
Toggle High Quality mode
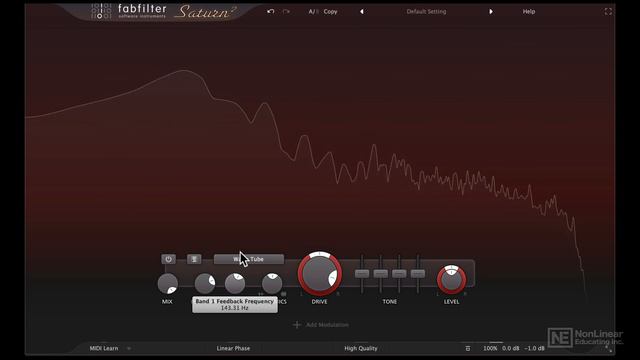click(x=361, y=348)
